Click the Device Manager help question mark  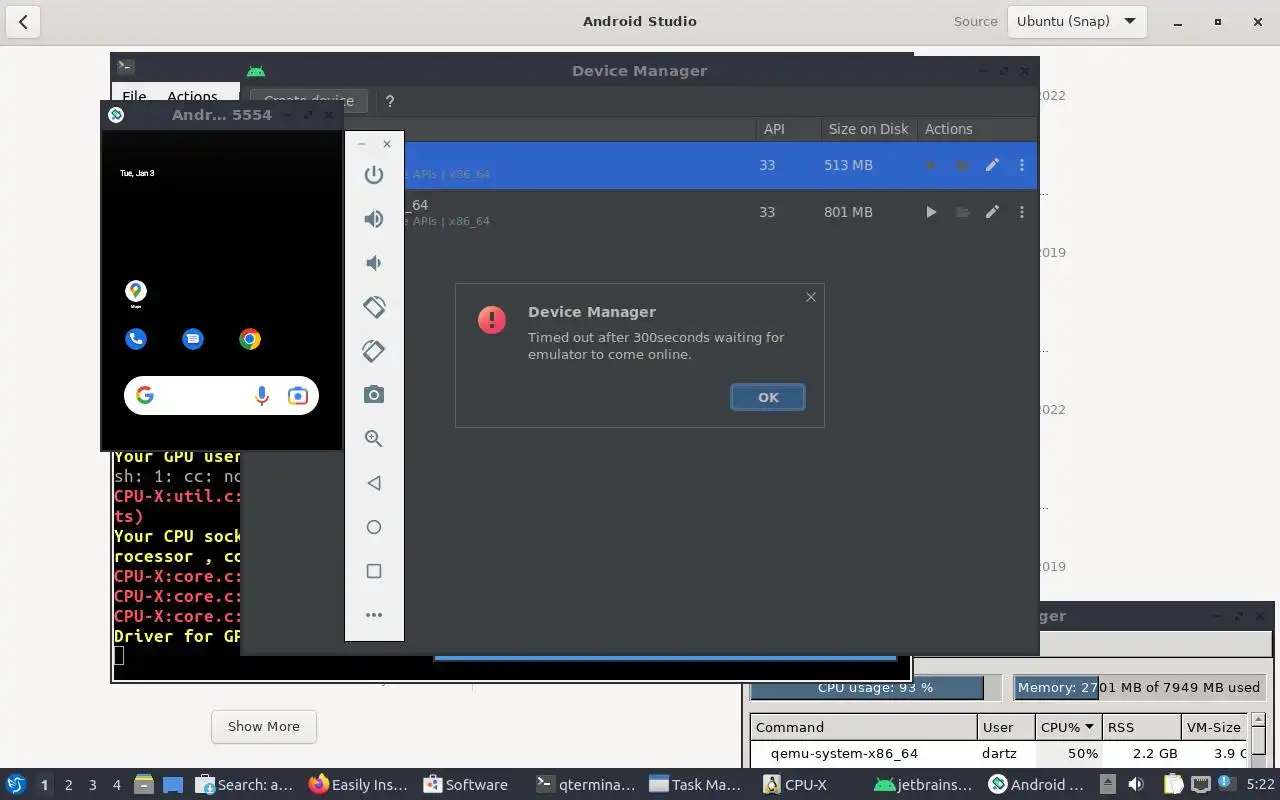390,101
